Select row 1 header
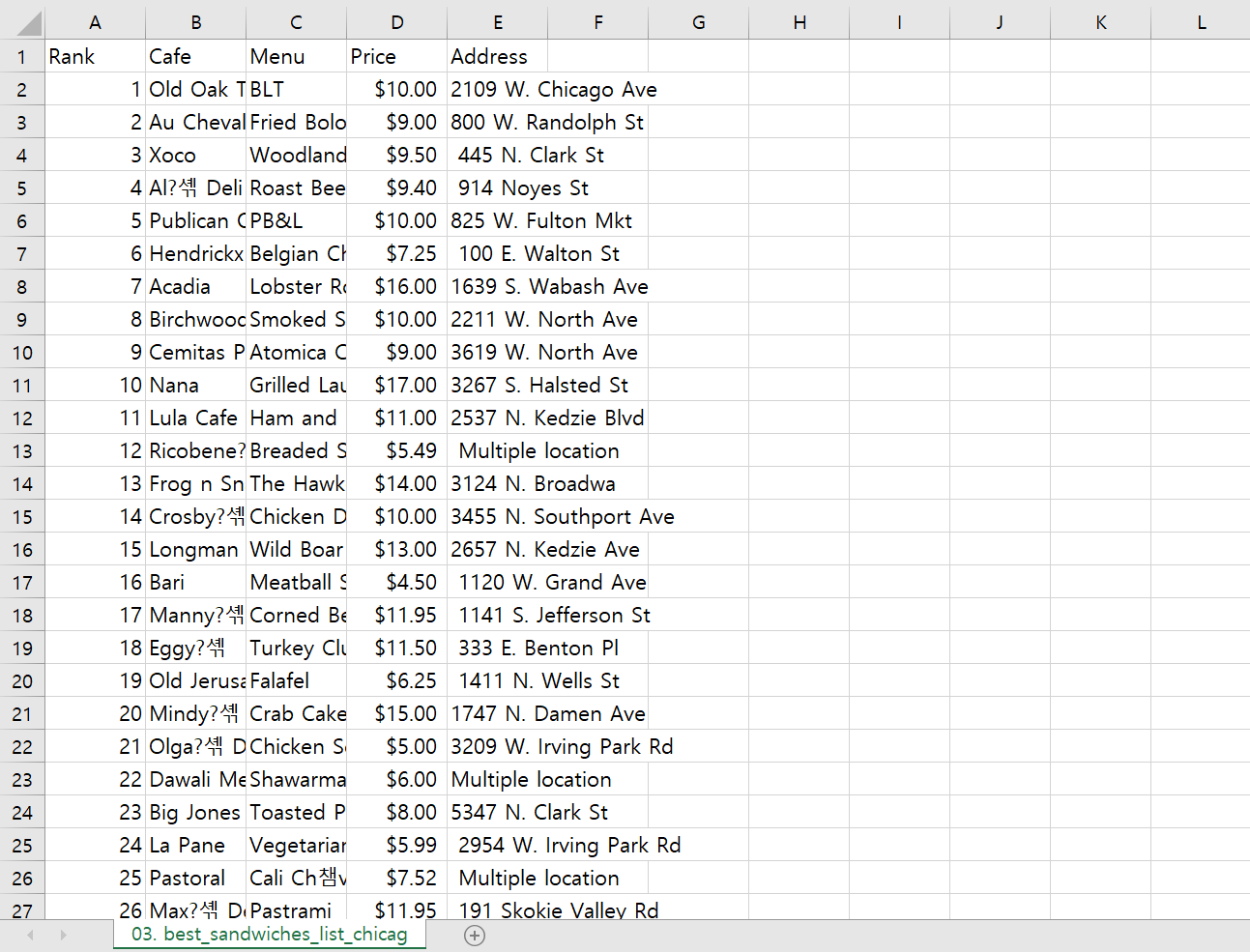 click(22, 56)
